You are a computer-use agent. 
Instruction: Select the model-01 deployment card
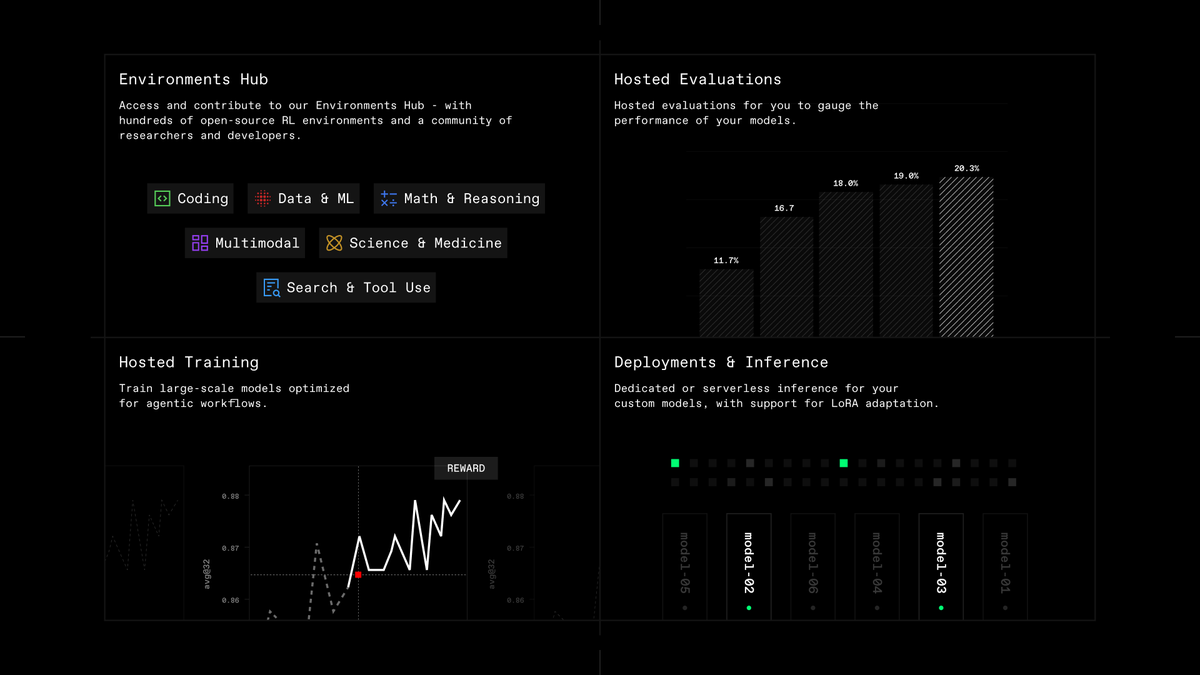(1005, 567)
